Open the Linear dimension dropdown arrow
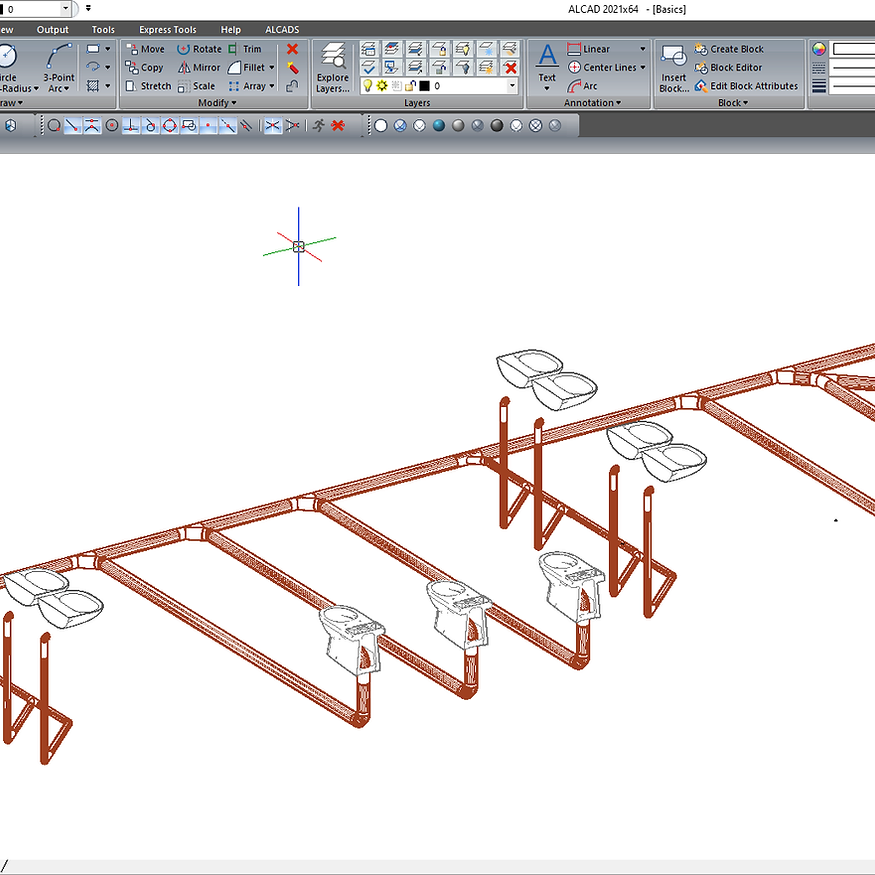Viewport: 875px width, 875px height. point(643,49)
